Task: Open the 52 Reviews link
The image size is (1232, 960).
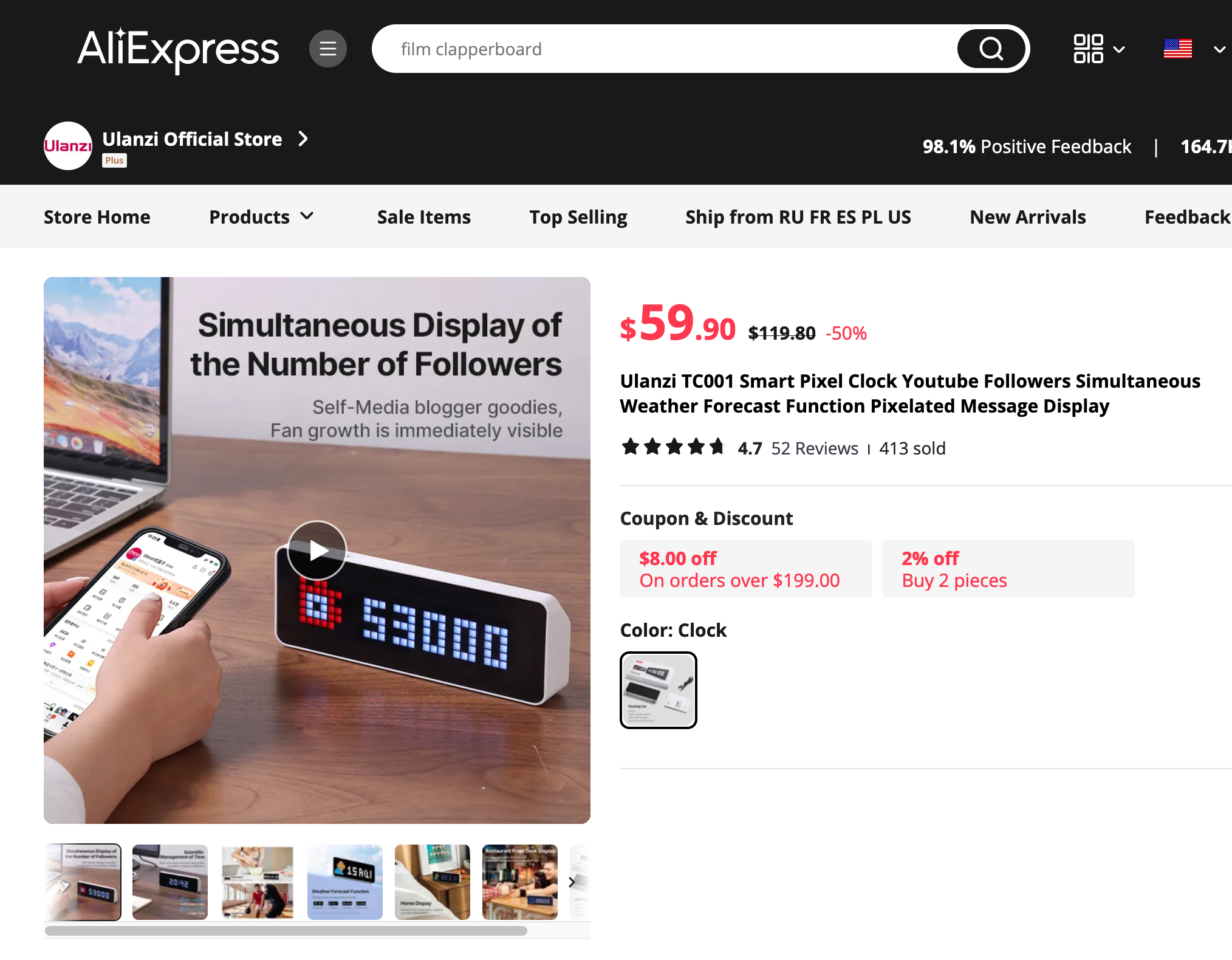Action: [814, 448]
